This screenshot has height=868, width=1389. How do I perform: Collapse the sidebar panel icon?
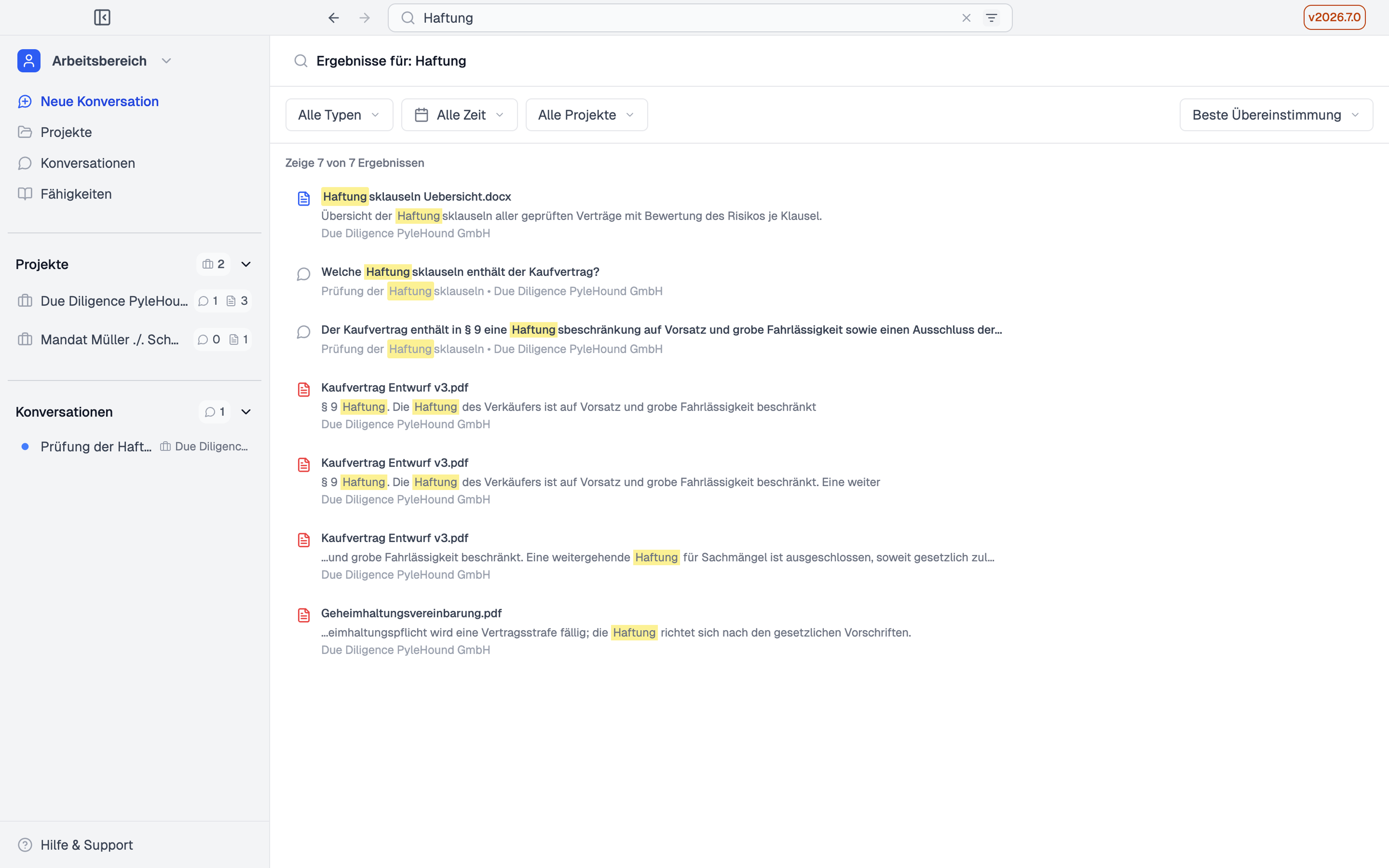[x=102, y=18]
